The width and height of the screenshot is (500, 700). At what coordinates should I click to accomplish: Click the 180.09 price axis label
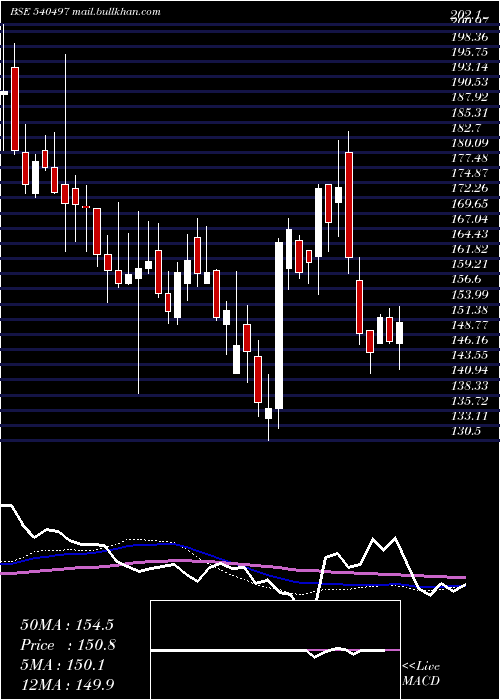pos(469,142)
